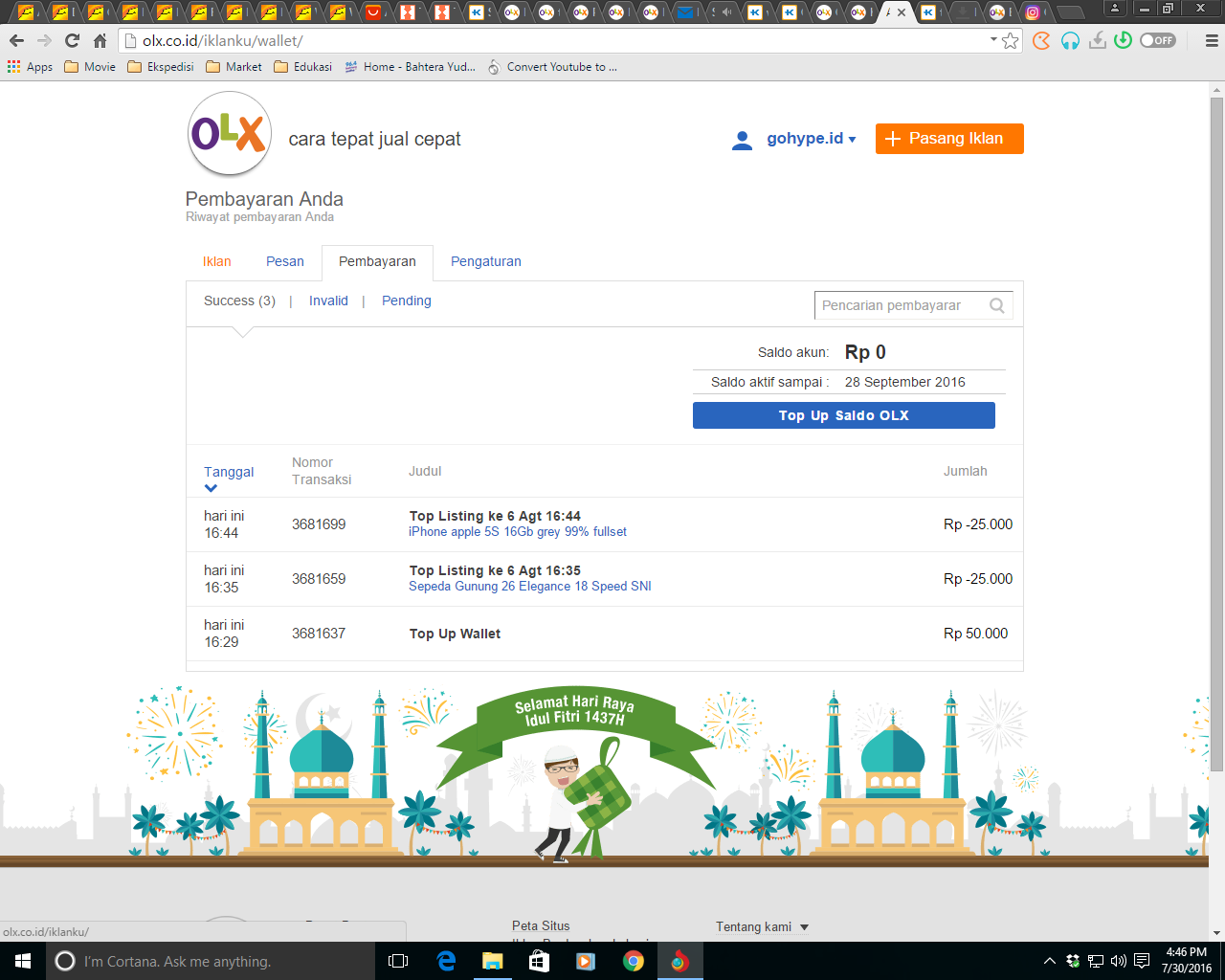Toggle the Tanggal sort chevron
The height and width of the screenshot is (980, 1225).
coord(212,488)
